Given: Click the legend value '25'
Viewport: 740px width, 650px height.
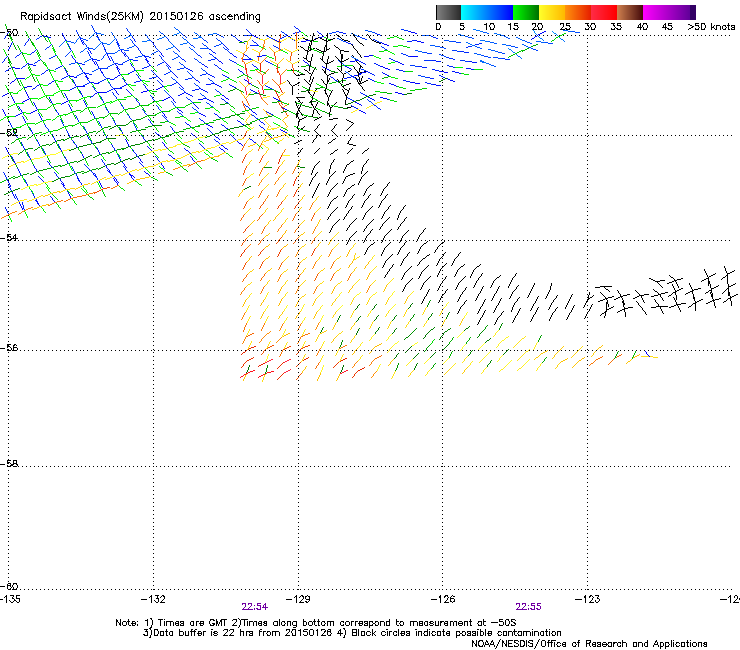Looking at the screenshot, I should 564,26.
